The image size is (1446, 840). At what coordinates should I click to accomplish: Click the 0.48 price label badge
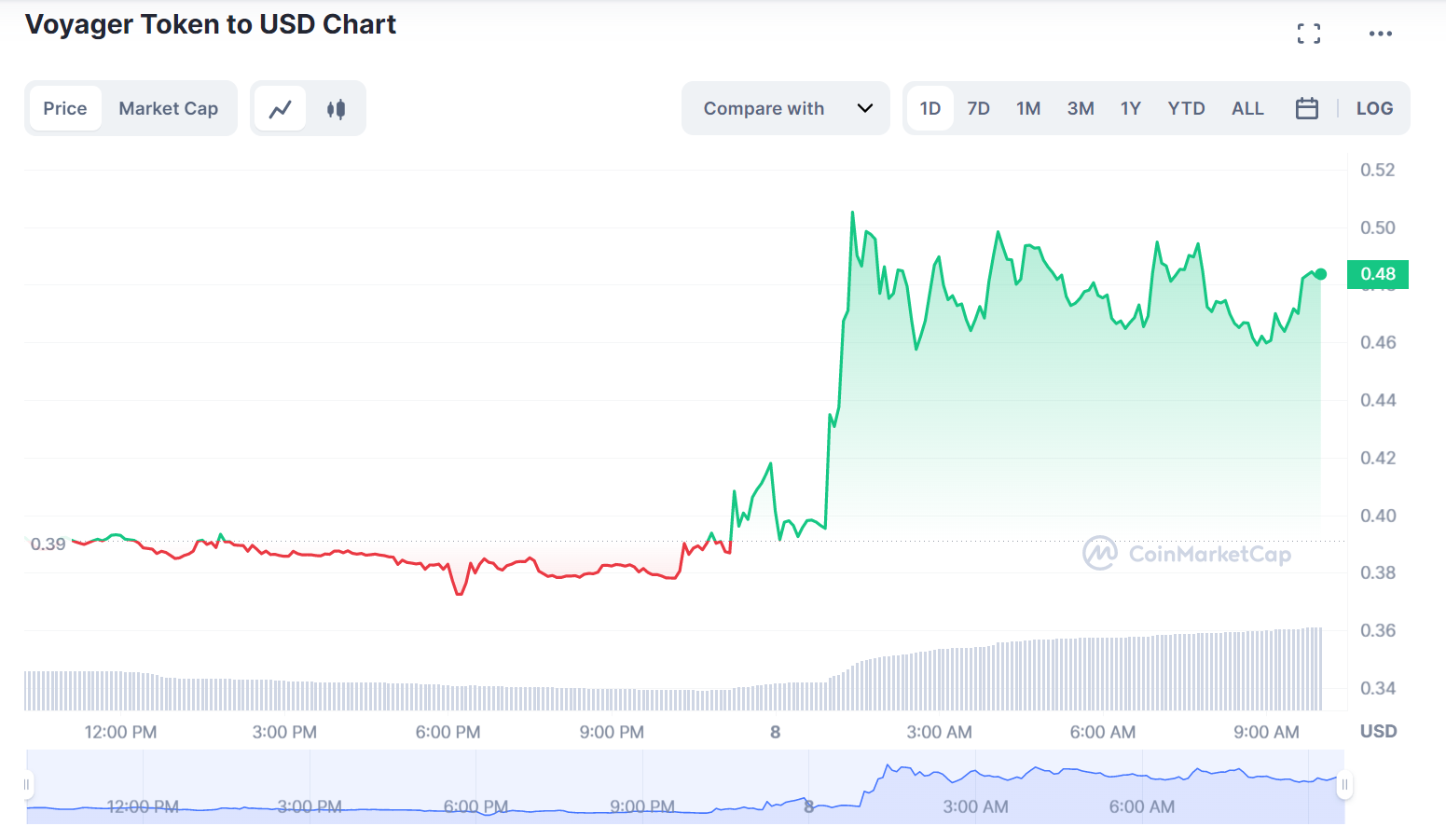coord(1378,274)
